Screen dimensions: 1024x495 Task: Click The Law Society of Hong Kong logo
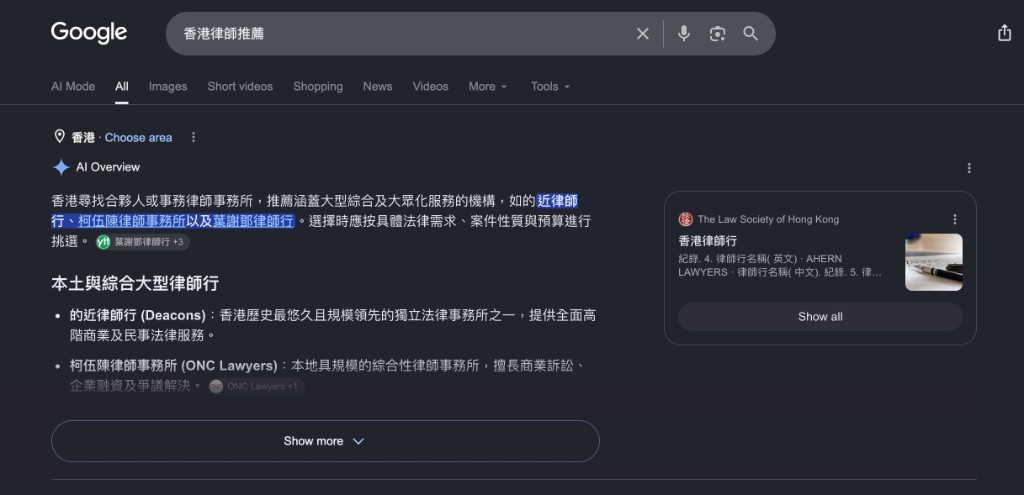[685, 219]
